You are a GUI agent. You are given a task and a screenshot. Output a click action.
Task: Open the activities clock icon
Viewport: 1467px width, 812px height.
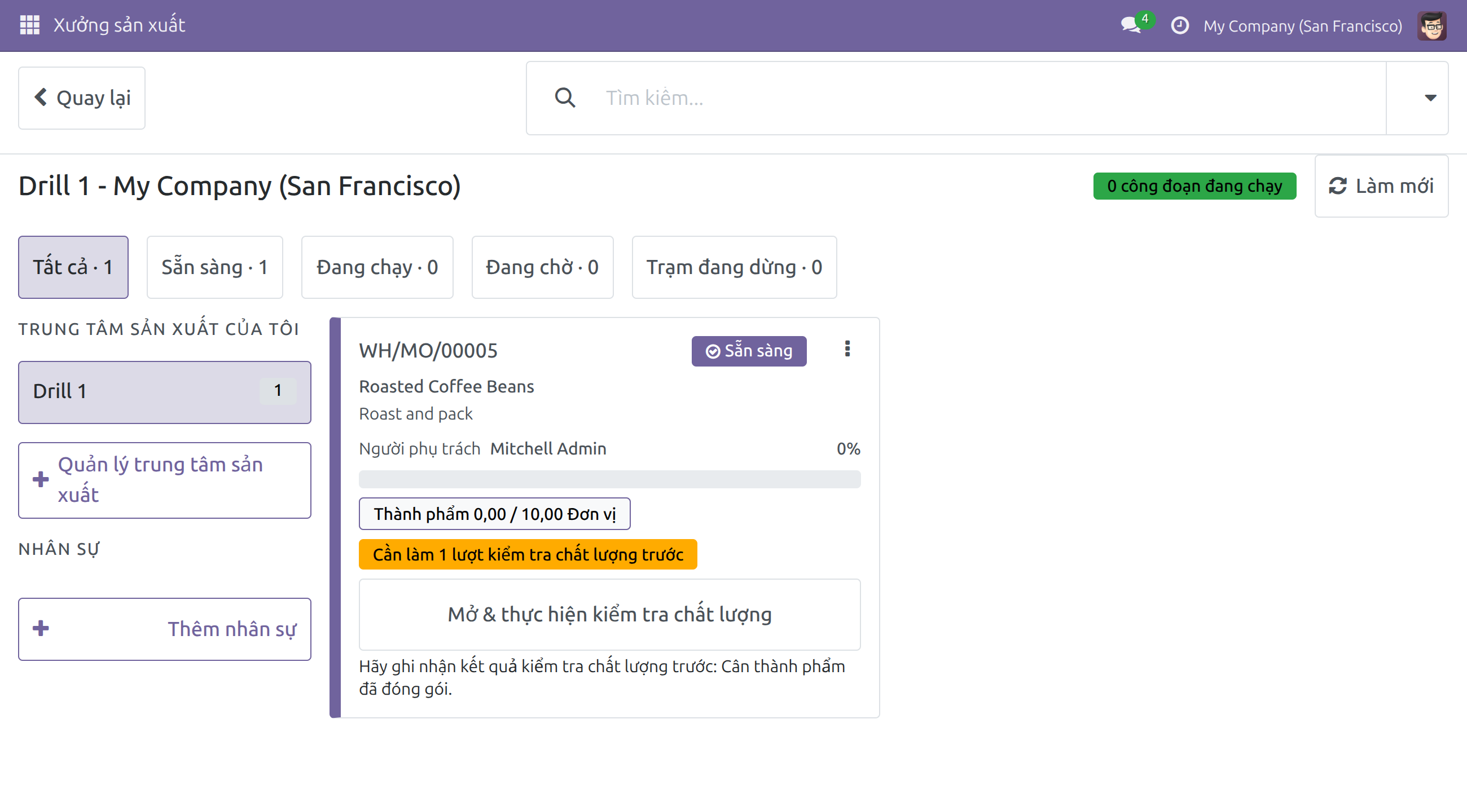(x=1180, y=25)
